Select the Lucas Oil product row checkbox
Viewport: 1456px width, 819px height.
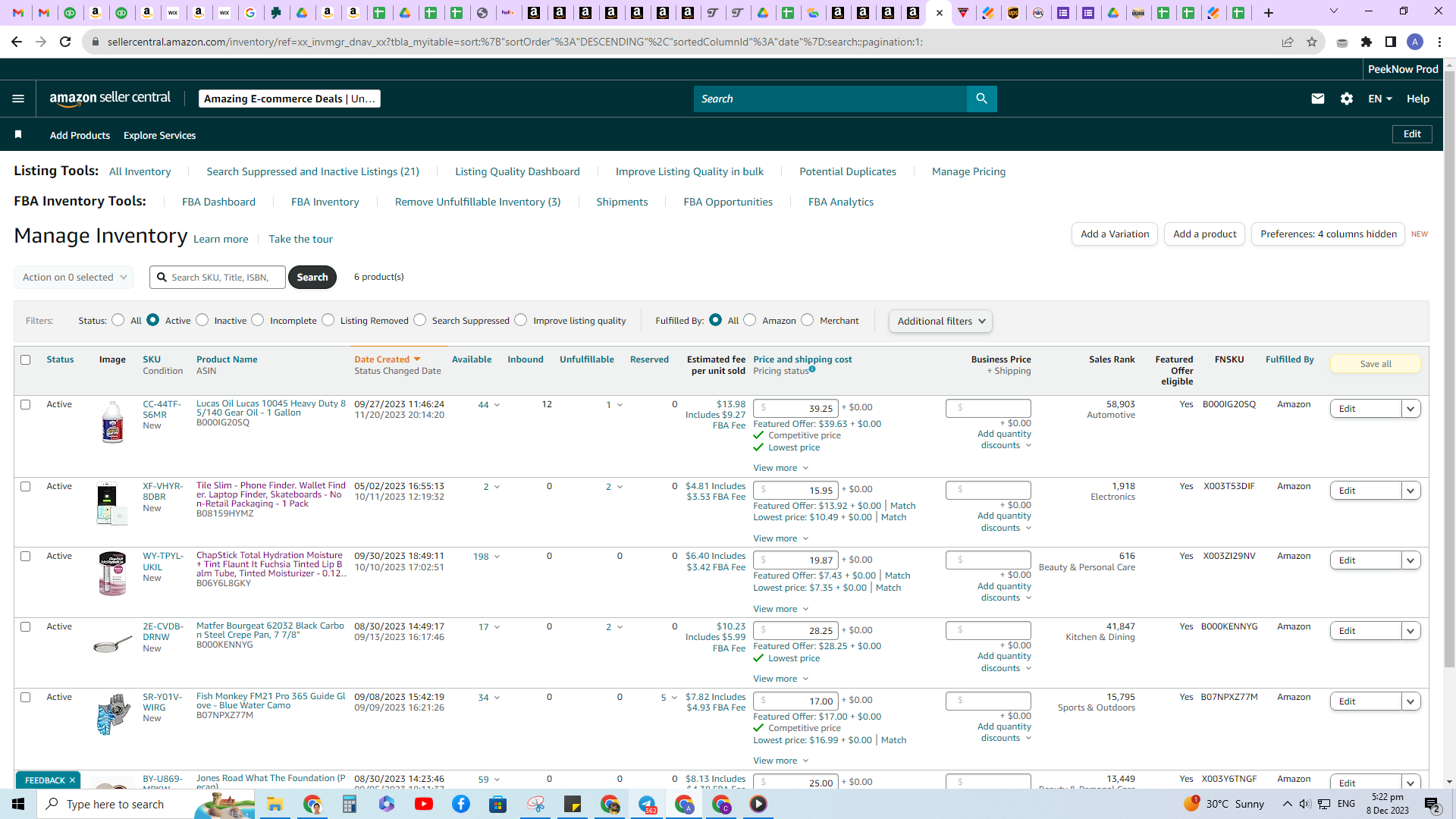(x=26, y=404)
